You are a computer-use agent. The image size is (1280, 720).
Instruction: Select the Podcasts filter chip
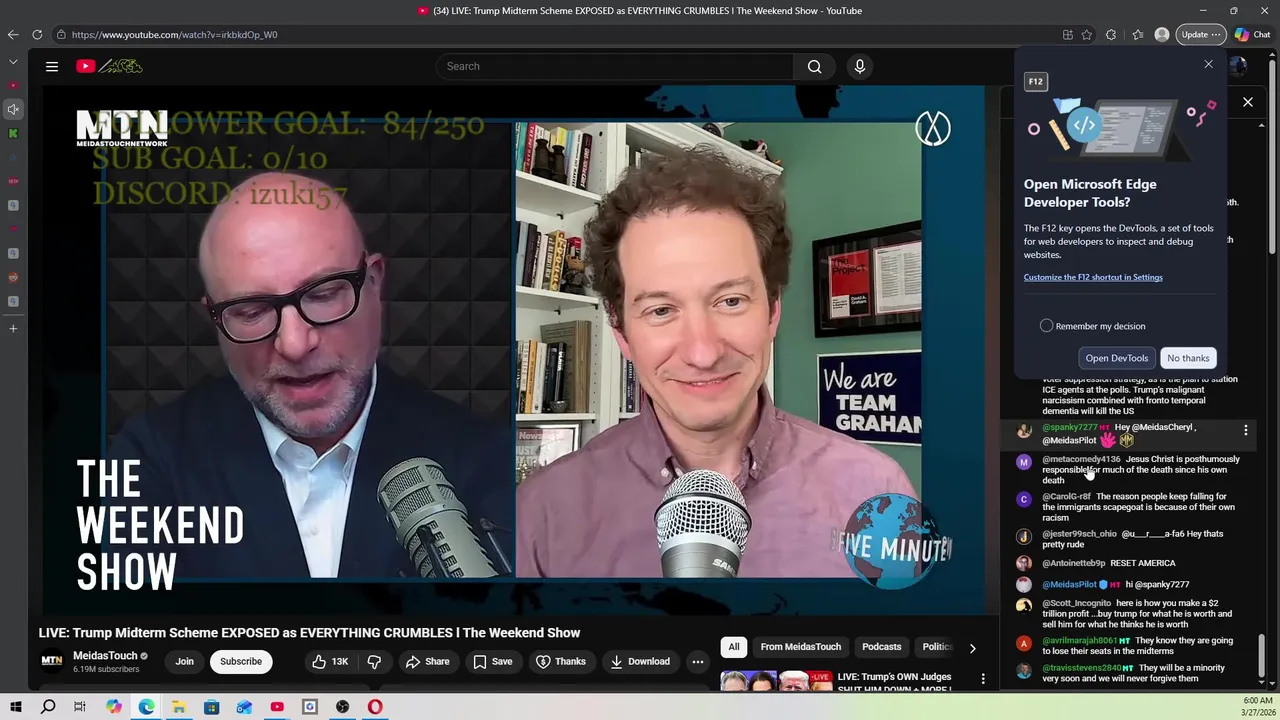(882, 647)
